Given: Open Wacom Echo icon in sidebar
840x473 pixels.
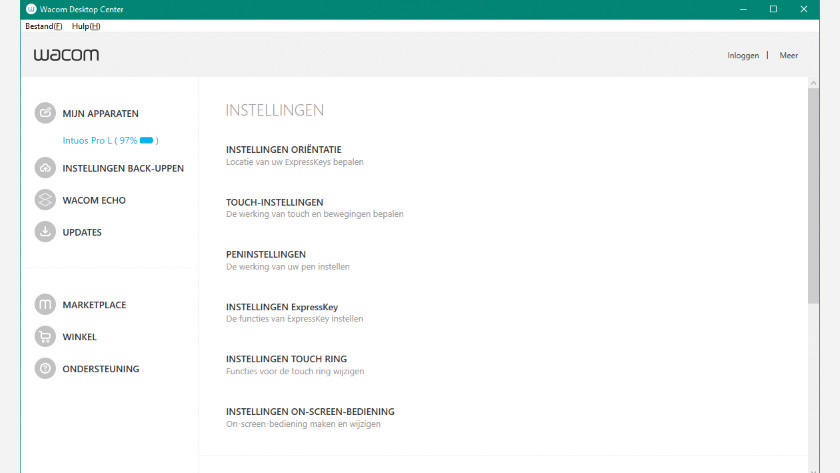Looking at the screenshot, I should click(x=45, y=200).
